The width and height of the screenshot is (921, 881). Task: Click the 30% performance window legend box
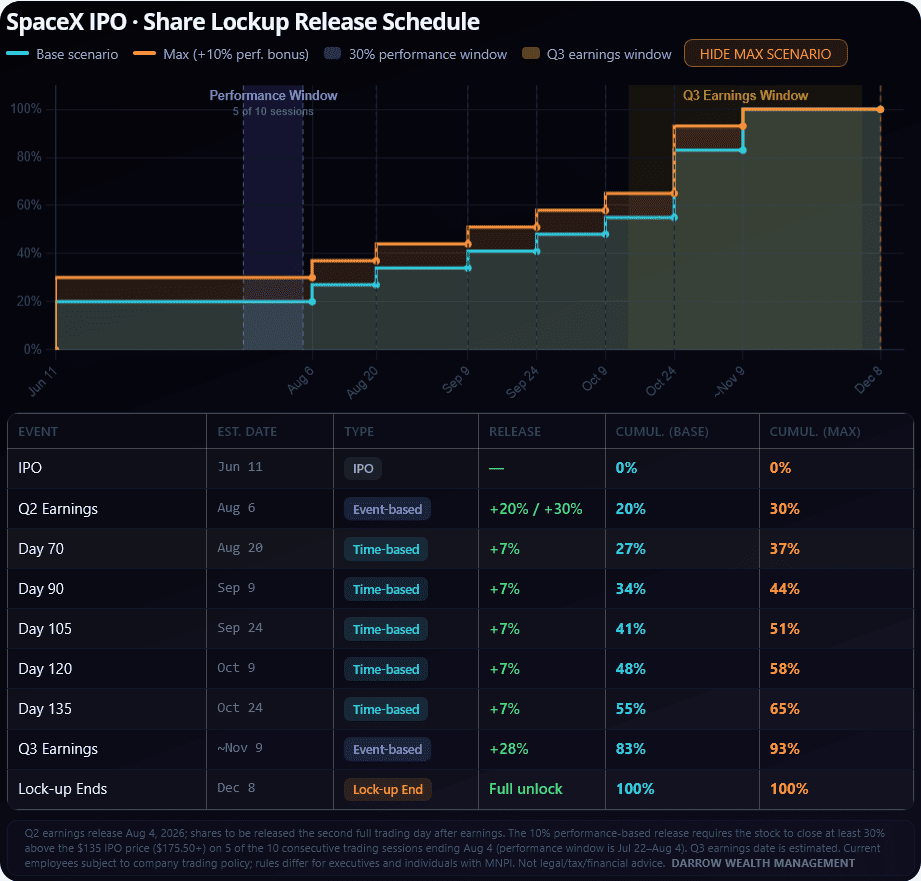(x=333, y=53)
